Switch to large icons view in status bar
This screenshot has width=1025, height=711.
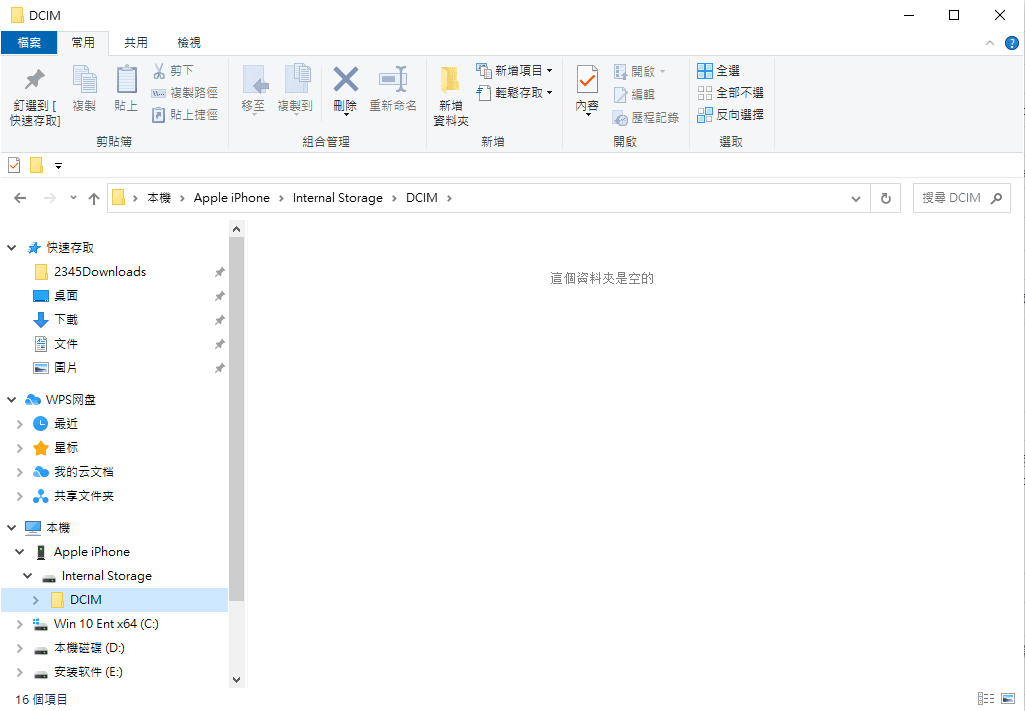(1008, 699)
